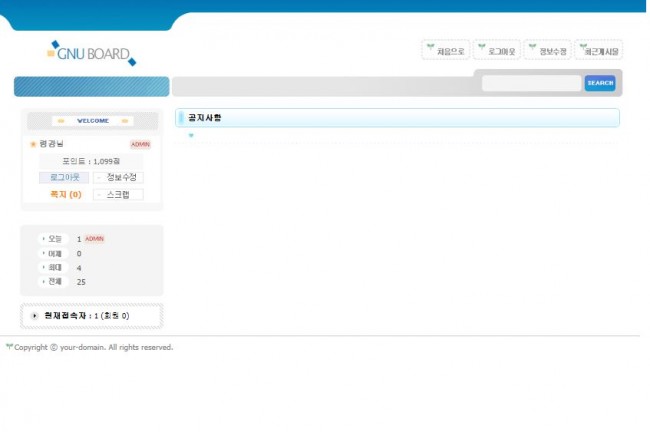The image size is (650, 432).
Task: Choose 로그아웃 in the top dotted menu
Action: point(497,50)
